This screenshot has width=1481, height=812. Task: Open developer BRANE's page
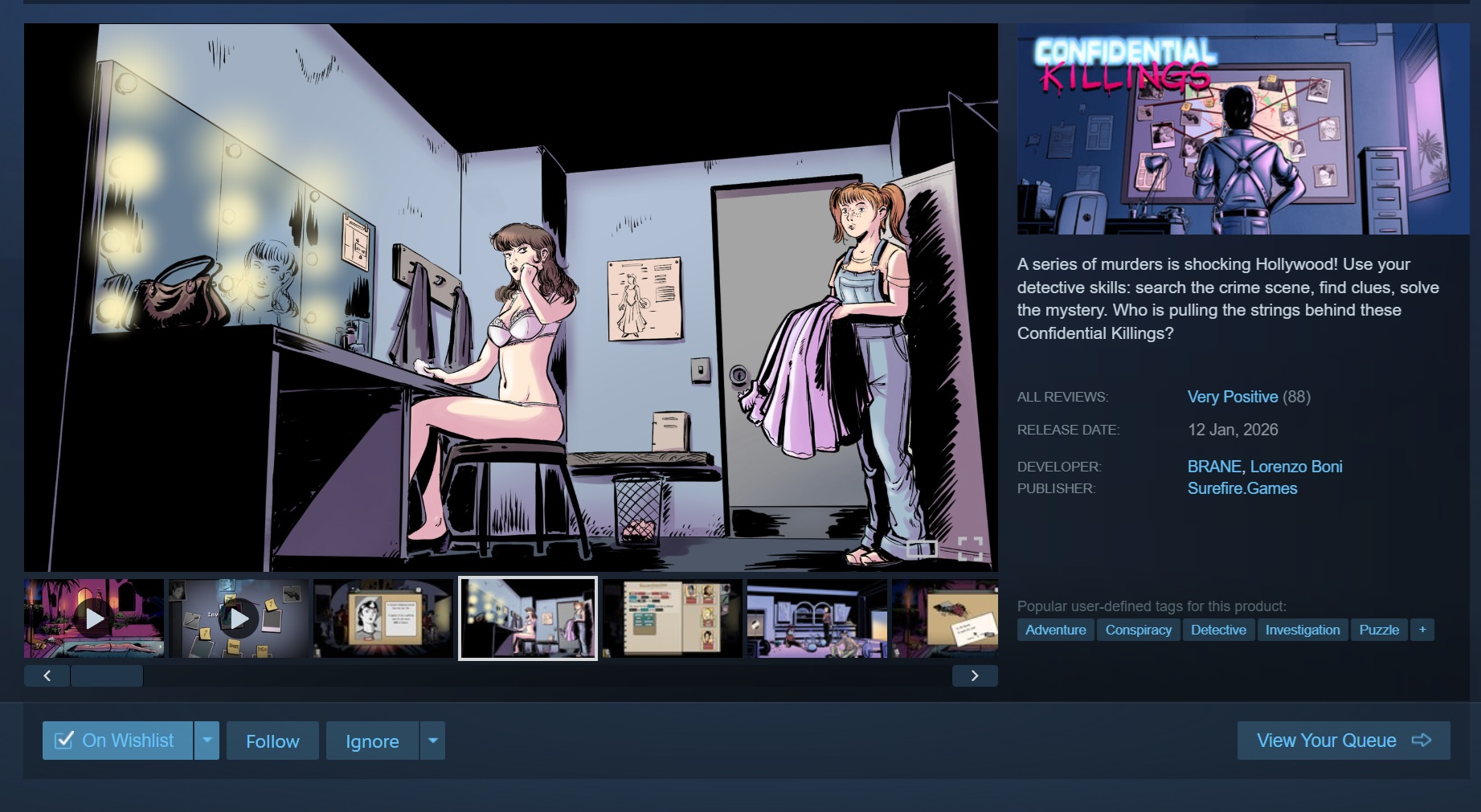[1214, 467]
